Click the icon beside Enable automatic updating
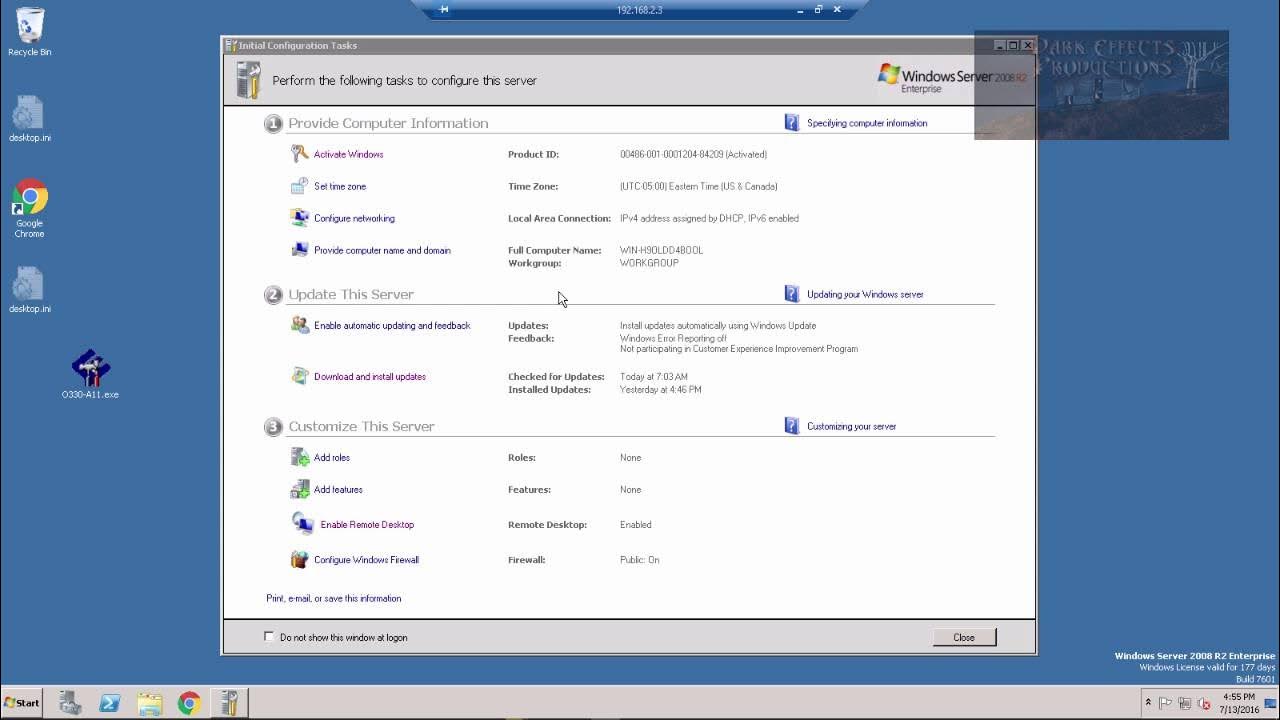This screenshot has width=1280, height=720. tap(300, 325)
